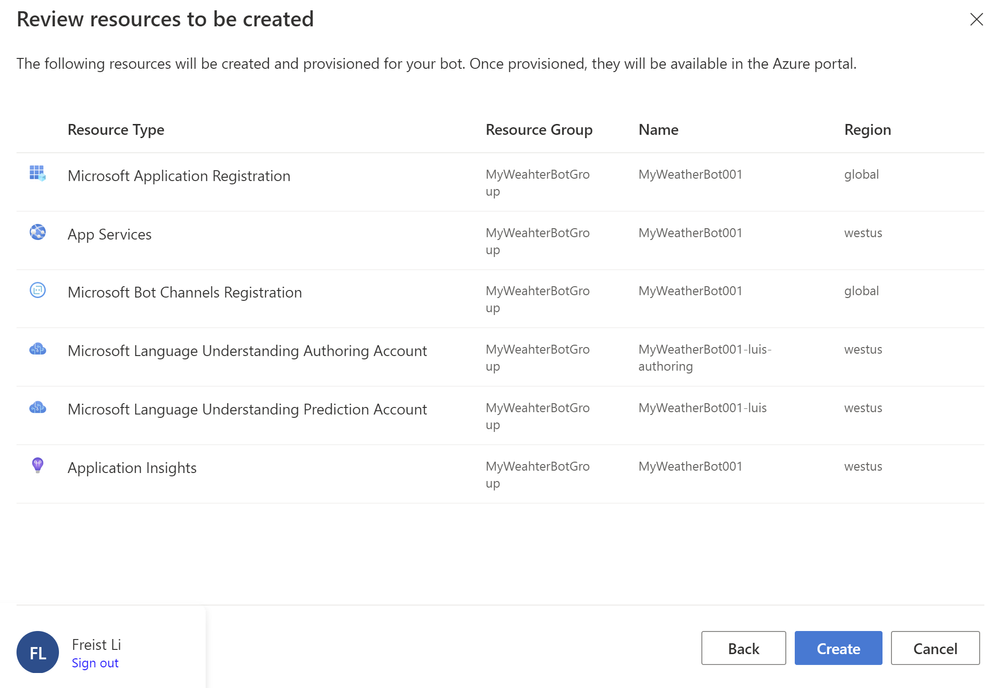The image size is (999, 688).
Task: Select the Application Insights row label
Action: [132, 468]
